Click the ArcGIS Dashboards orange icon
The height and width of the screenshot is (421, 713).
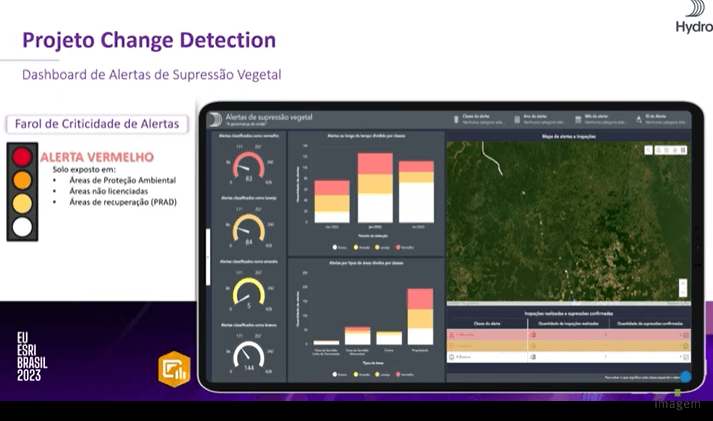coord(174,368)
